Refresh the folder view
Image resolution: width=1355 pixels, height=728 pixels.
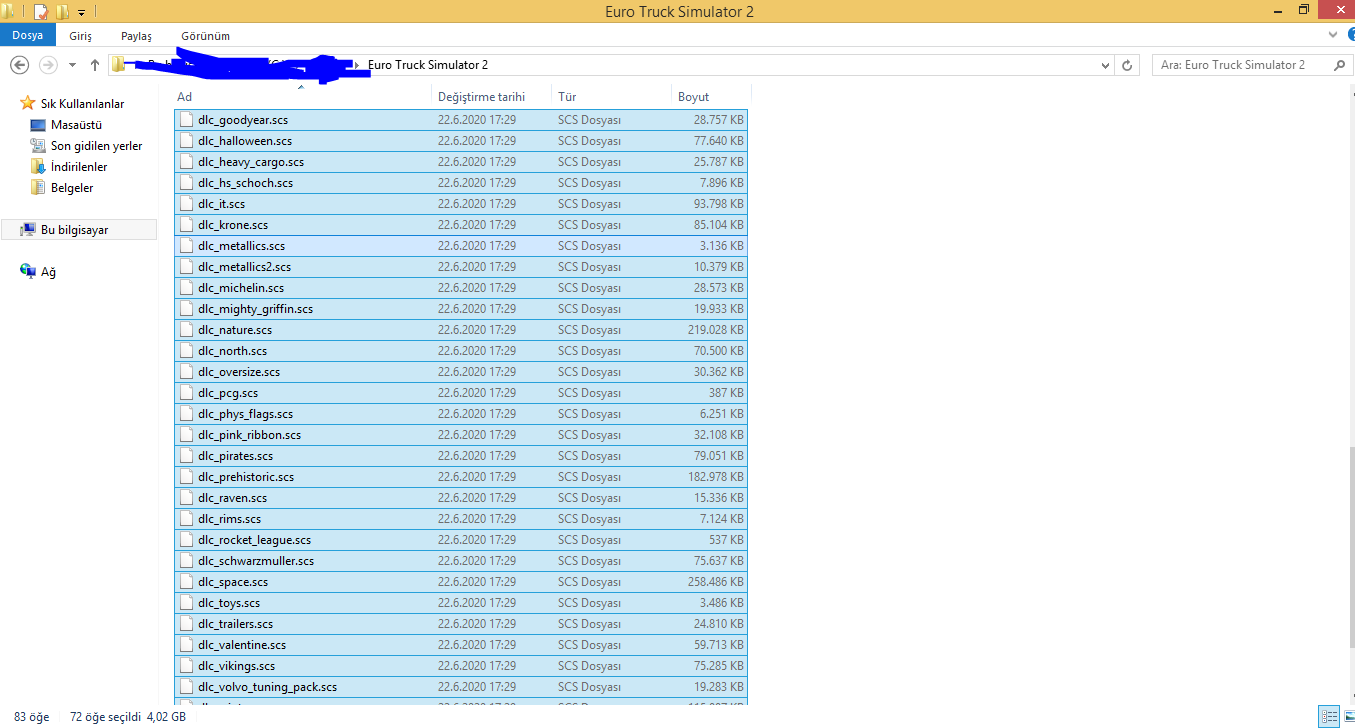(1128, 65)
